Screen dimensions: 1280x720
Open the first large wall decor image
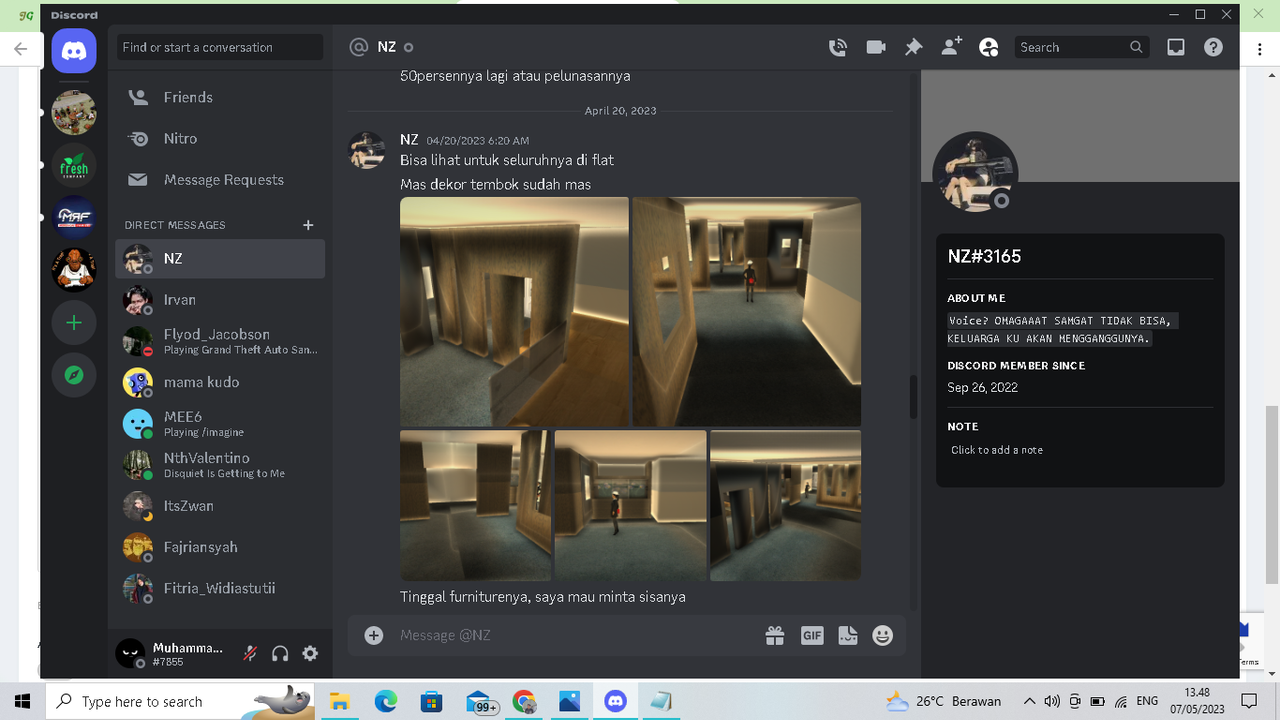click(x=514, y=312)
